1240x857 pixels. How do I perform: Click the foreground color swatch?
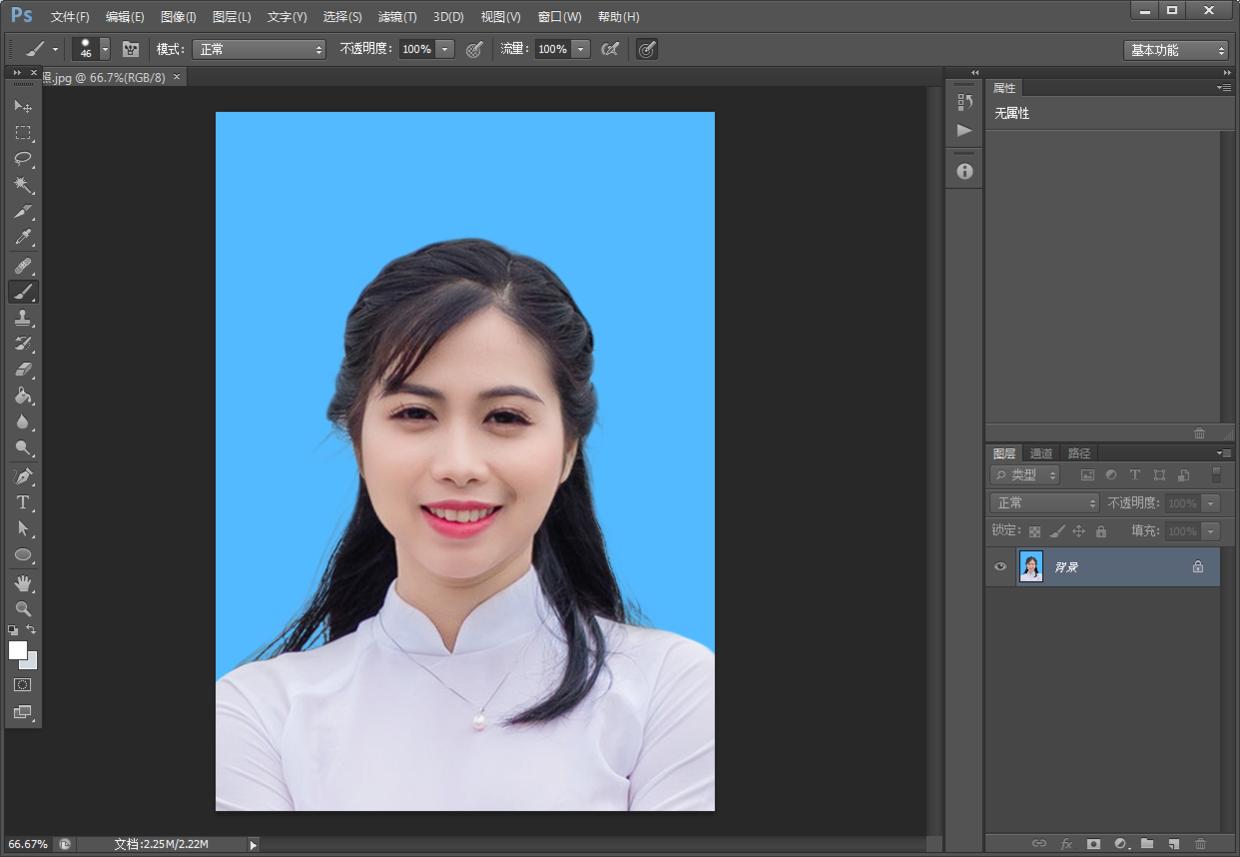coord(16,650)
